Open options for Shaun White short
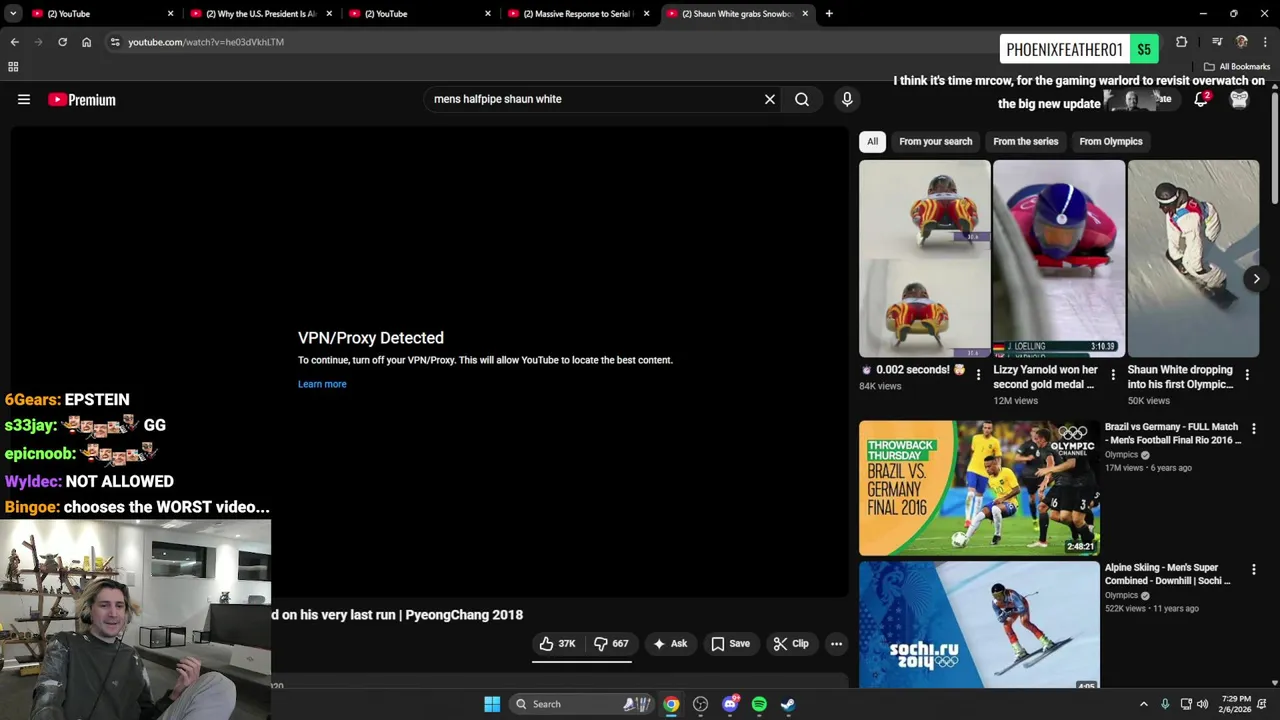1280x720 pixels. click(1247, 375)
